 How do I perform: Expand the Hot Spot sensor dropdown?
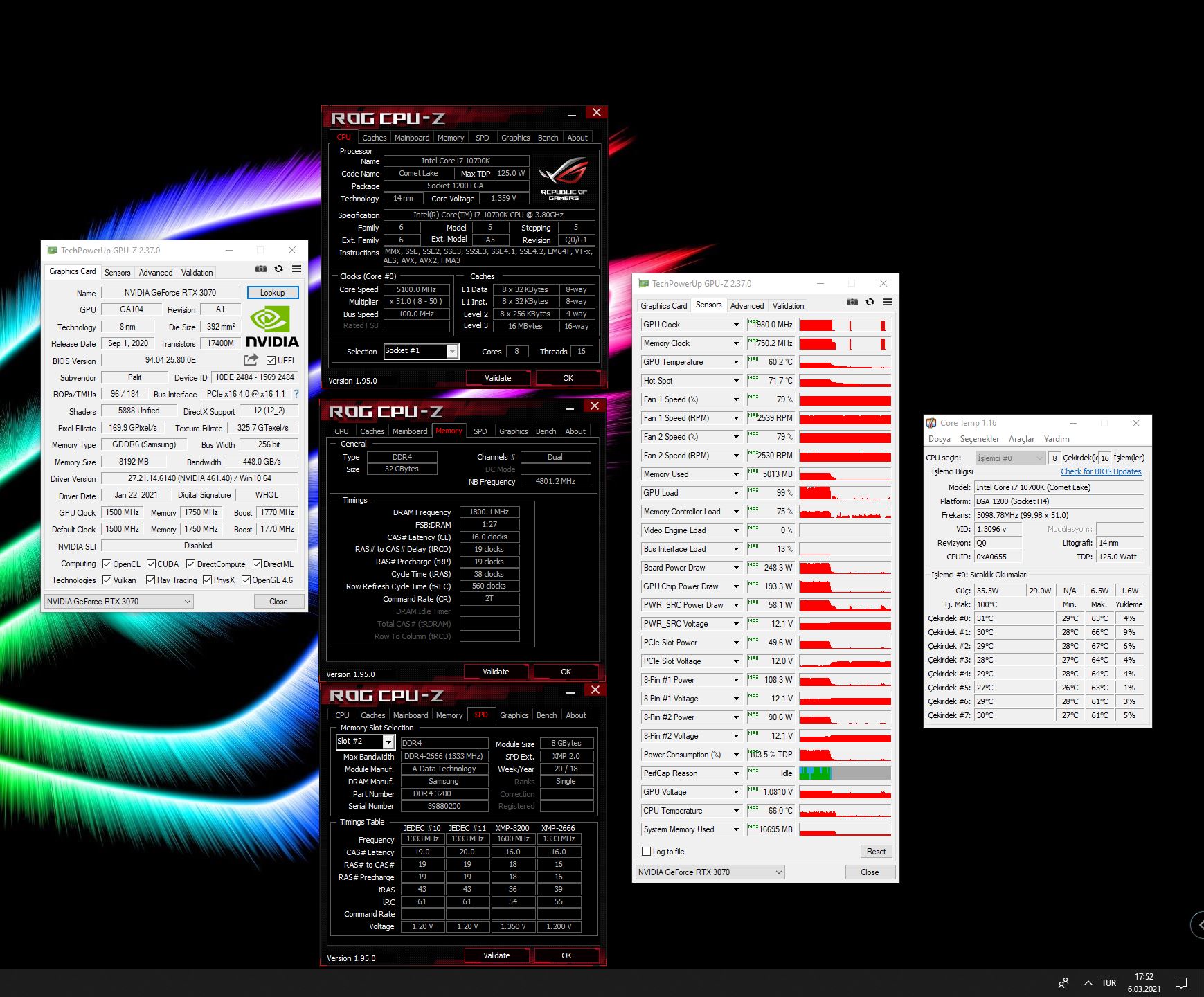[736, 381]
